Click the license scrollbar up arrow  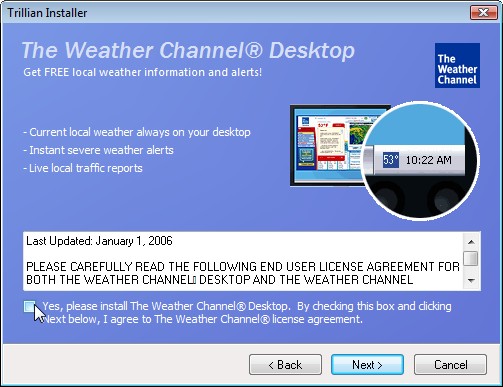(471, 242)
